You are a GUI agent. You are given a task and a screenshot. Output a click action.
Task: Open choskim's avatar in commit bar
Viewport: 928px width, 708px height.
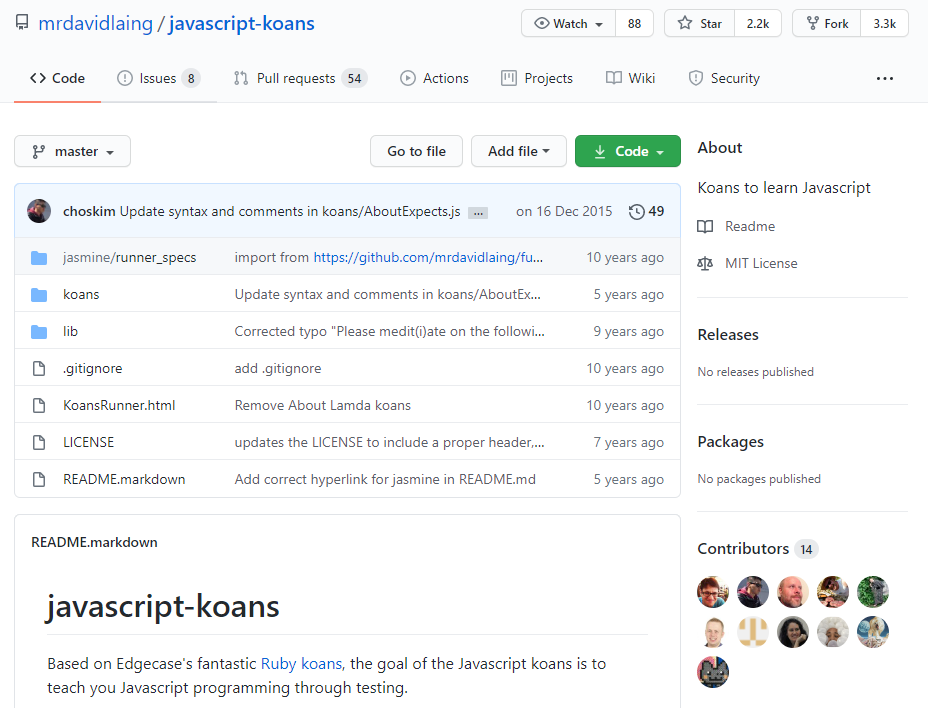click(39, 211)
